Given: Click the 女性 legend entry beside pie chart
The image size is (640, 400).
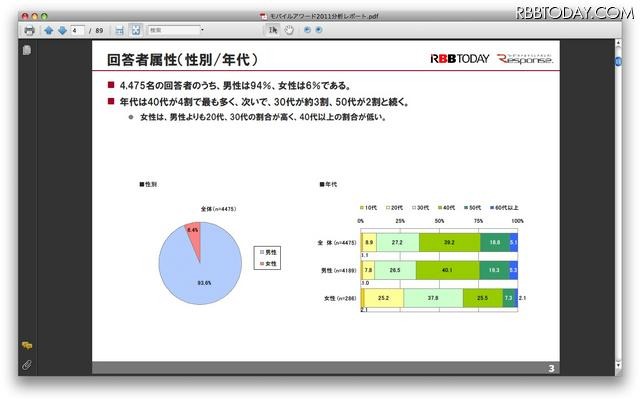Looking at the screenshot, I should [x=268, y=264].
